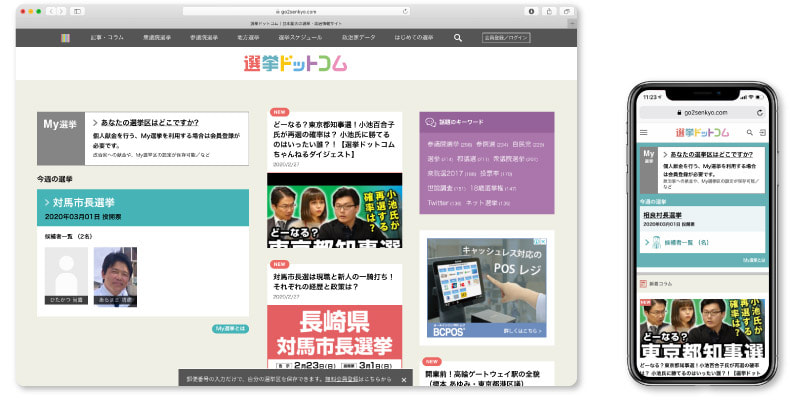The height and width of the screenshot is (406, 790).
Task: Click Safari's share icon in toolbar
Action: tap(549, 11)
